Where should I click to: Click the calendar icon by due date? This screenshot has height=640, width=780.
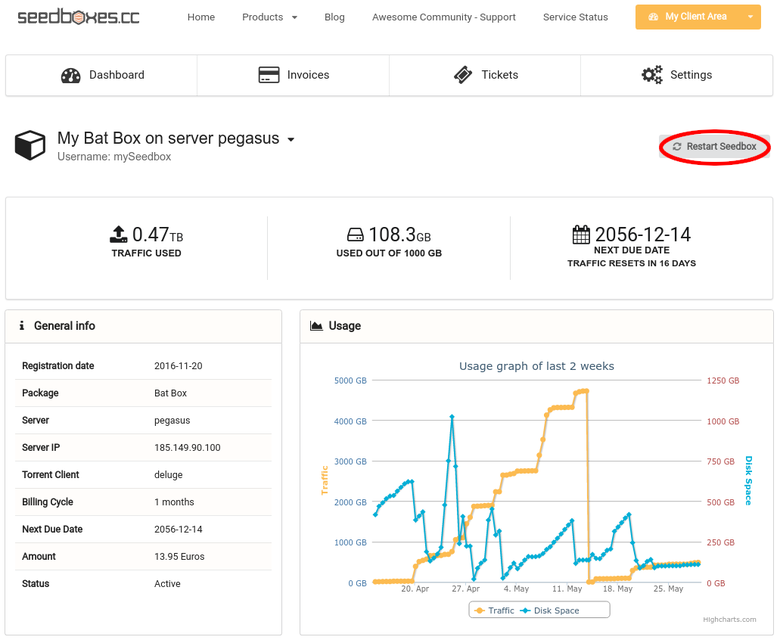581,234
